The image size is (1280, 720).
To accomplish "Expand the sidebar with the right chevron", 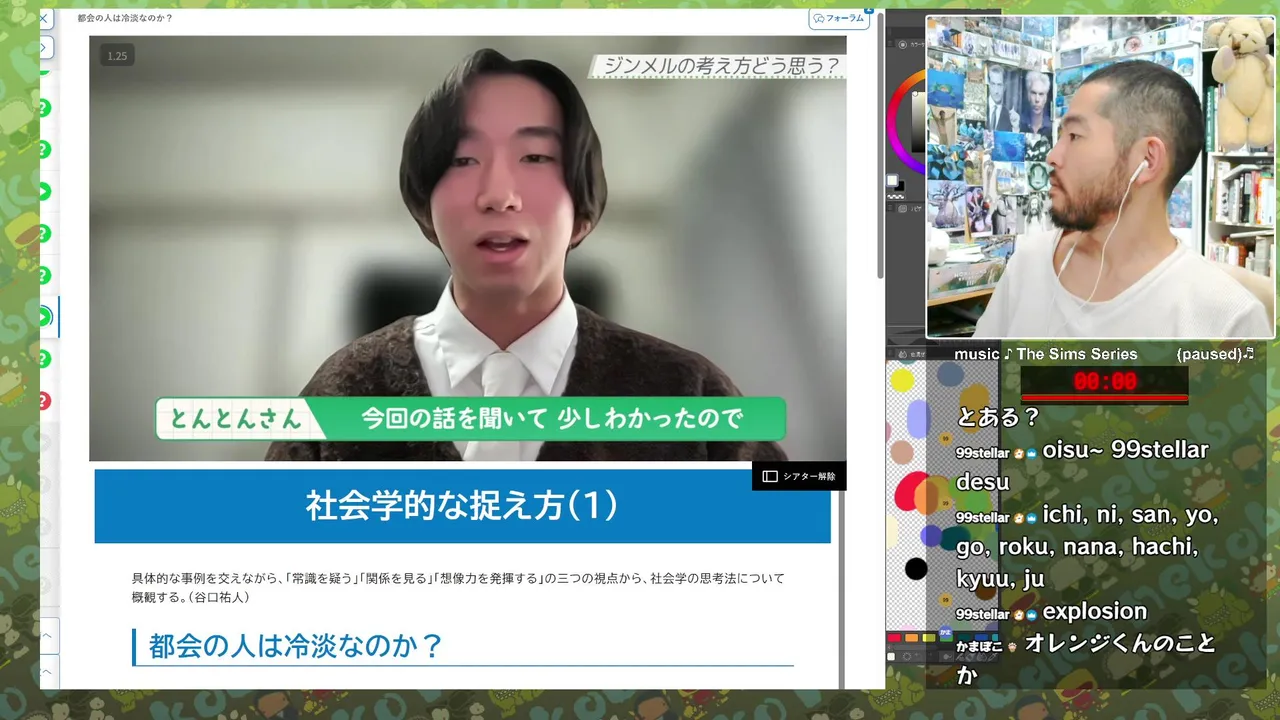I will pos(46,47).
